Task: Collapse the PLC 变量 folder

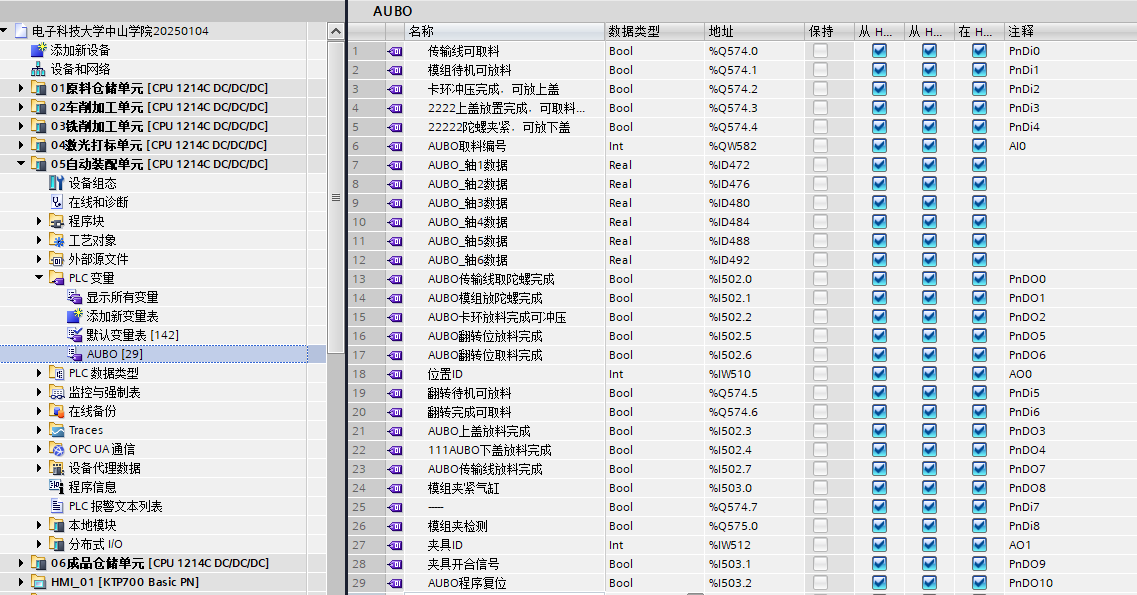Action: (38, 278)
